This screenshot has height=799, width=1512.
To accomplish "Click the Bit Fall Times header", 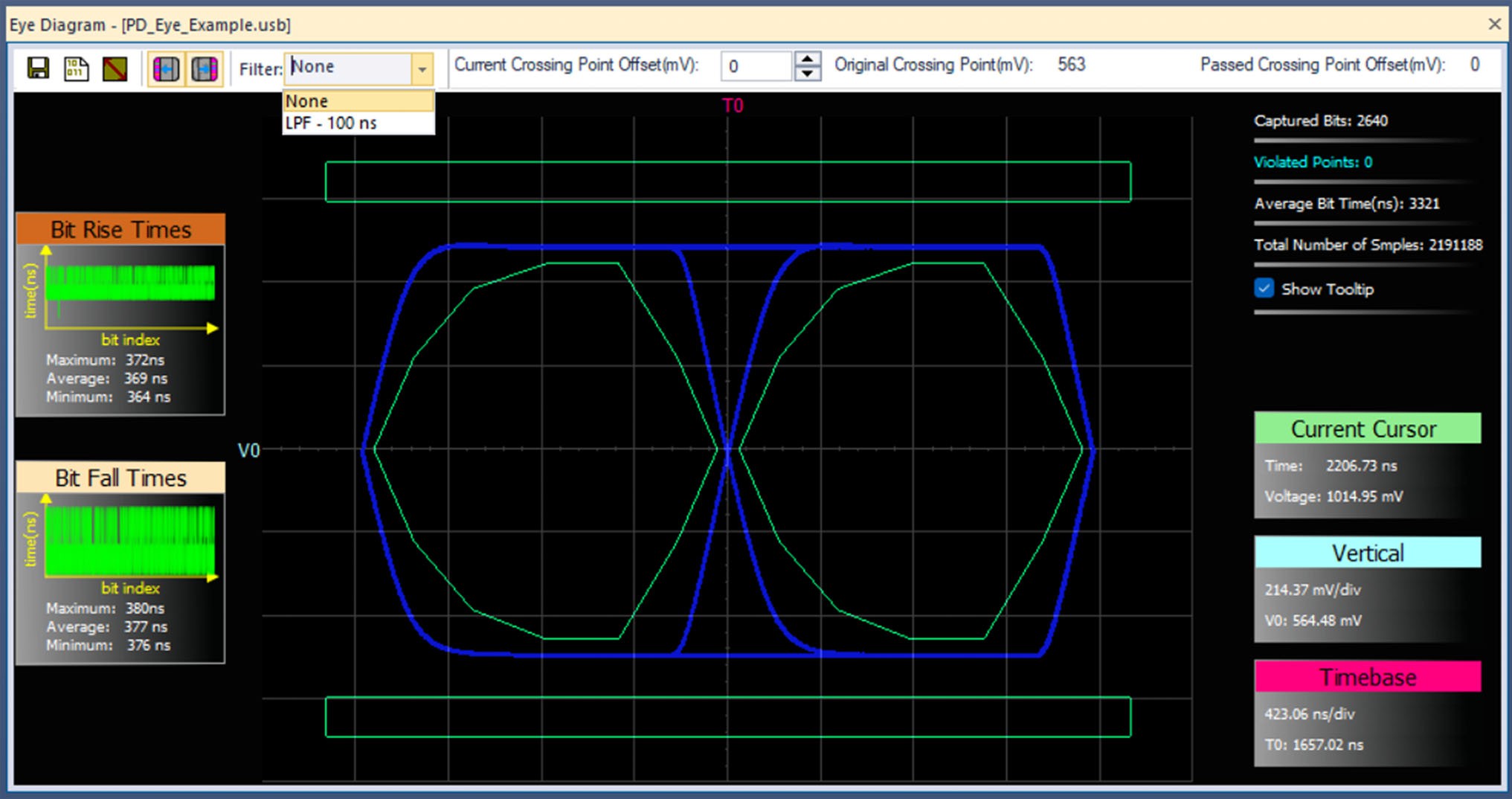I will pos(120,478).
